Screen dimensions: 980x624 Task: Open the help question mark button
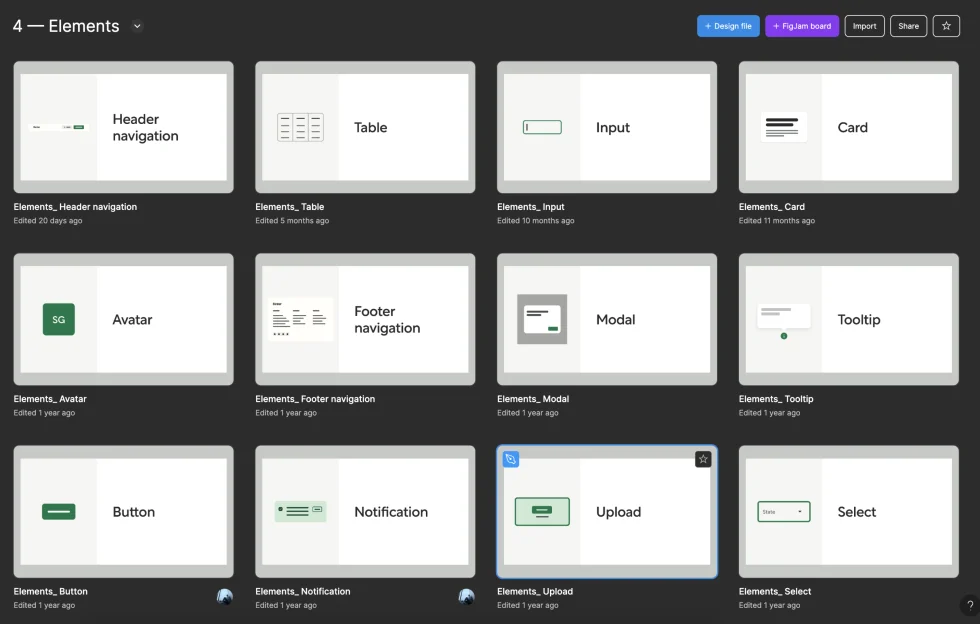[969, 605]
